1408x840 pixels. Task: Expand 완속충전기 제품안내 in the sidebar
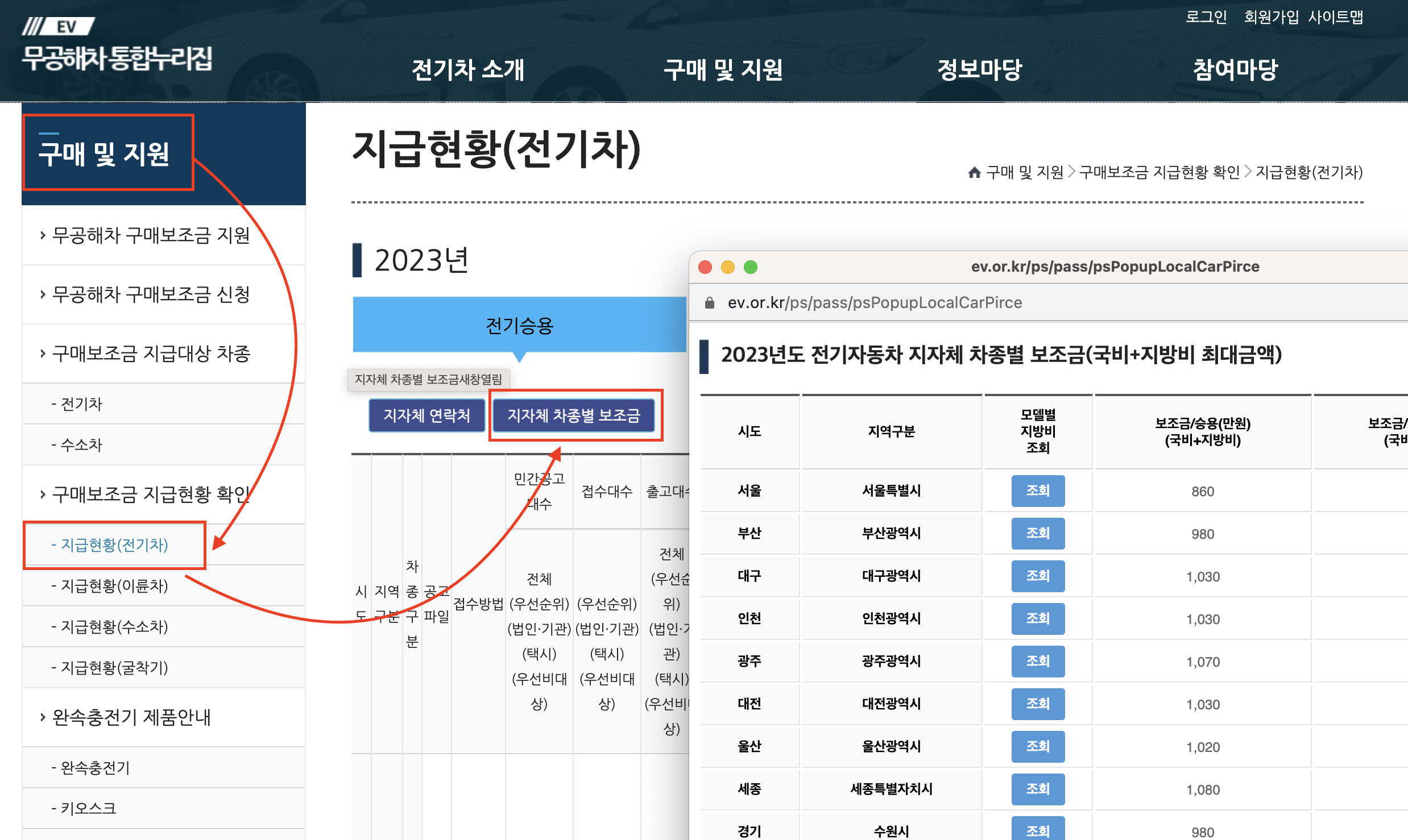point(131,717)
